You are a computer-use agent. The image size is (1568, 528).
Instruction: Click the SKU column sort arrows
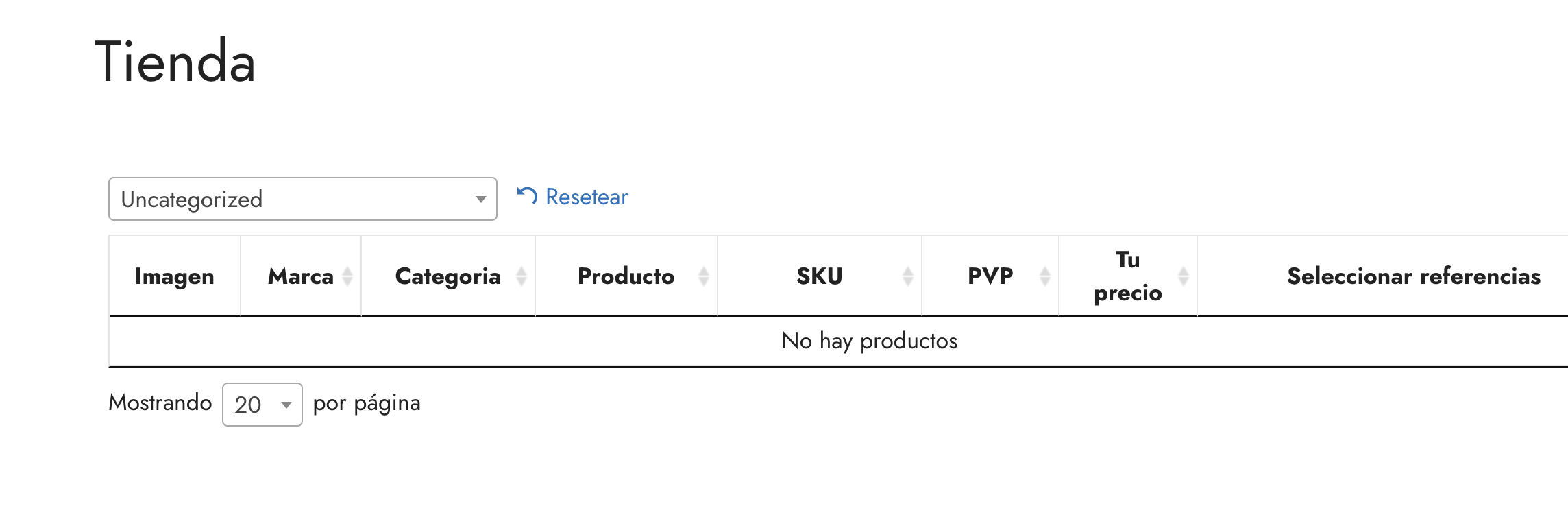pyautogui.click(x=908, y=276)
